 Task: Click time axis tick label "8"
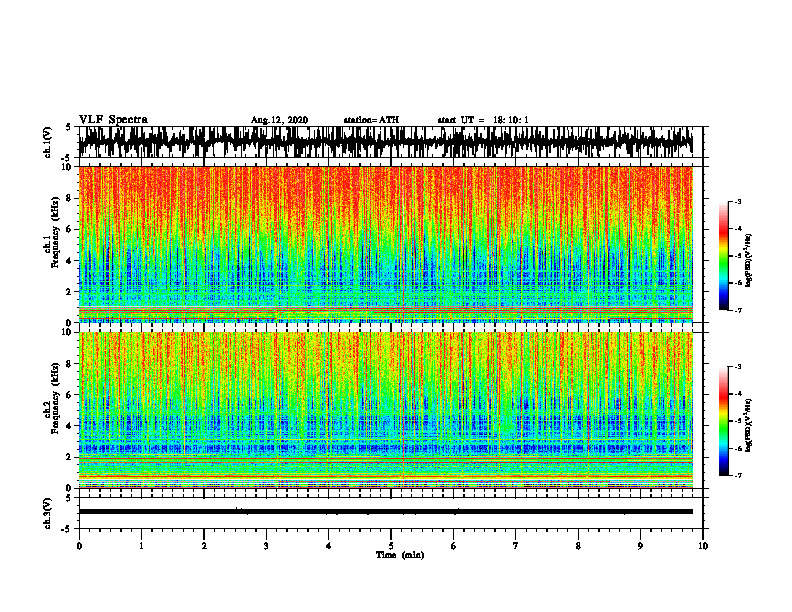click(578, 546)
